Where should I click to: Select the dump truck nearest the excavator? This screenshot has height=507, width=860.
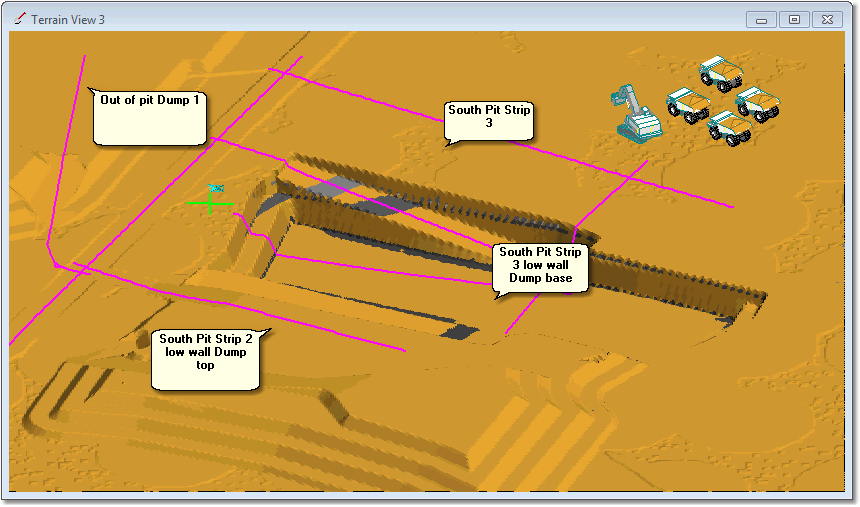click(688, 105)
